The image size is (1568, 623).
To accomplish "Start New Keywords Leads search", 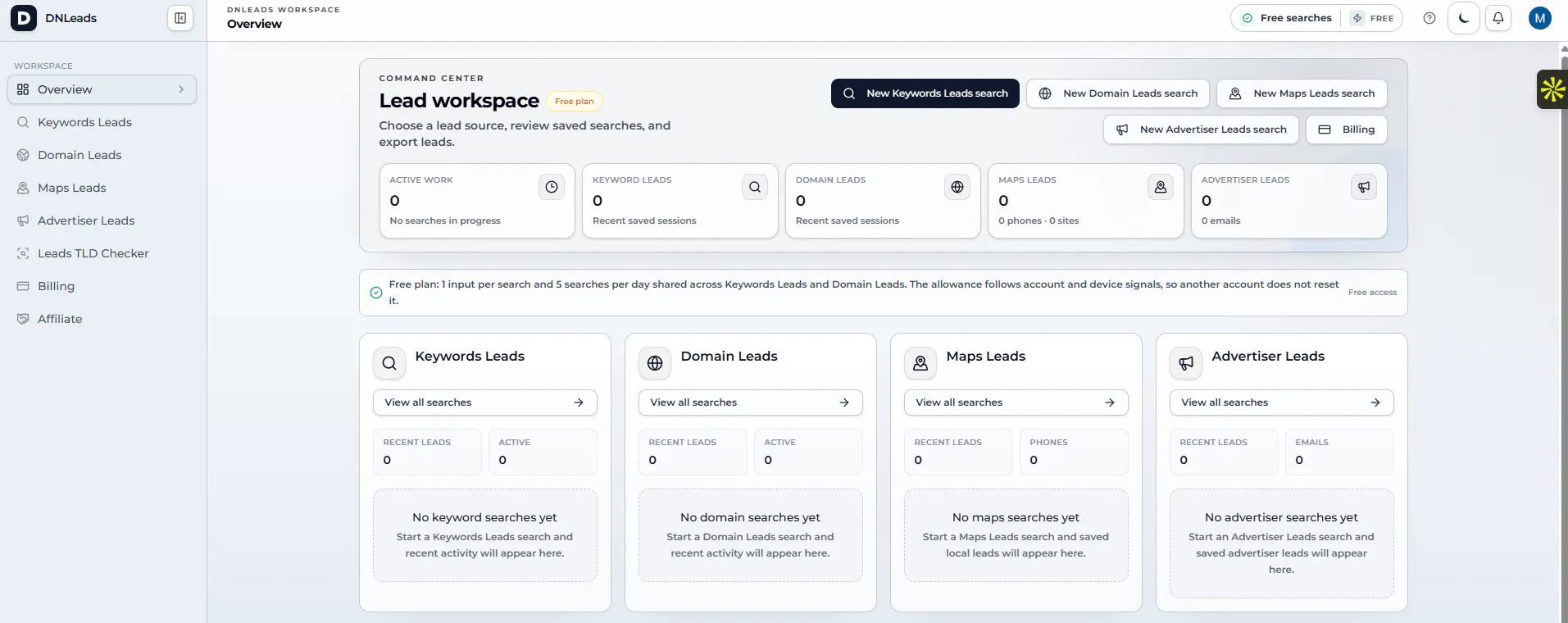I will 925,93.
